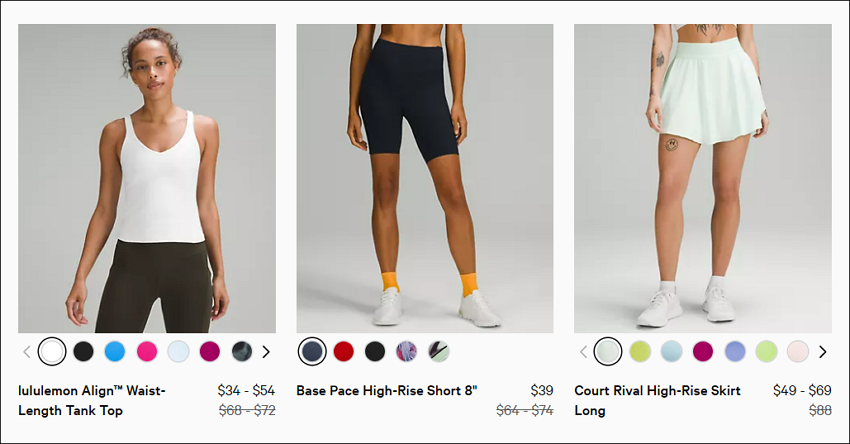Viewport: 850px width, 444px height.
Task: Select pale pink swatch for Court Rival Skirt
Action: pos(798,351)
